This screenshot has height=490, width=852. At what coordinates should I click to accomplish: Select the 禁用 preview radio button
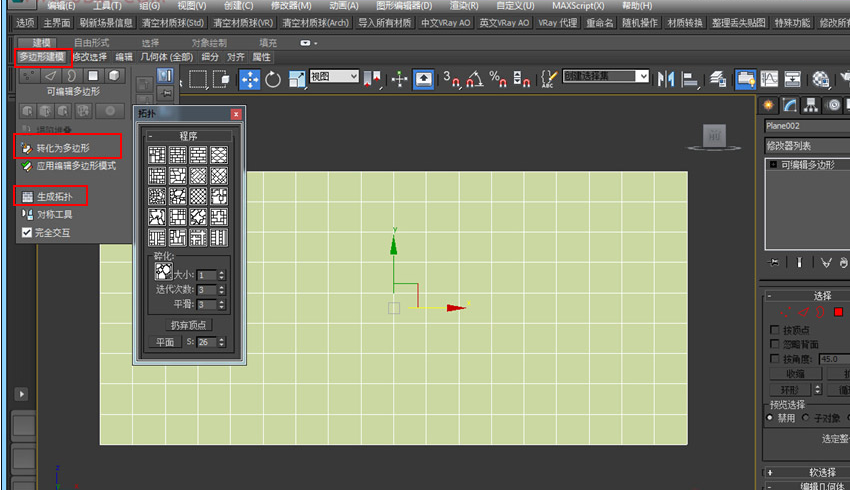pos(769,417)
